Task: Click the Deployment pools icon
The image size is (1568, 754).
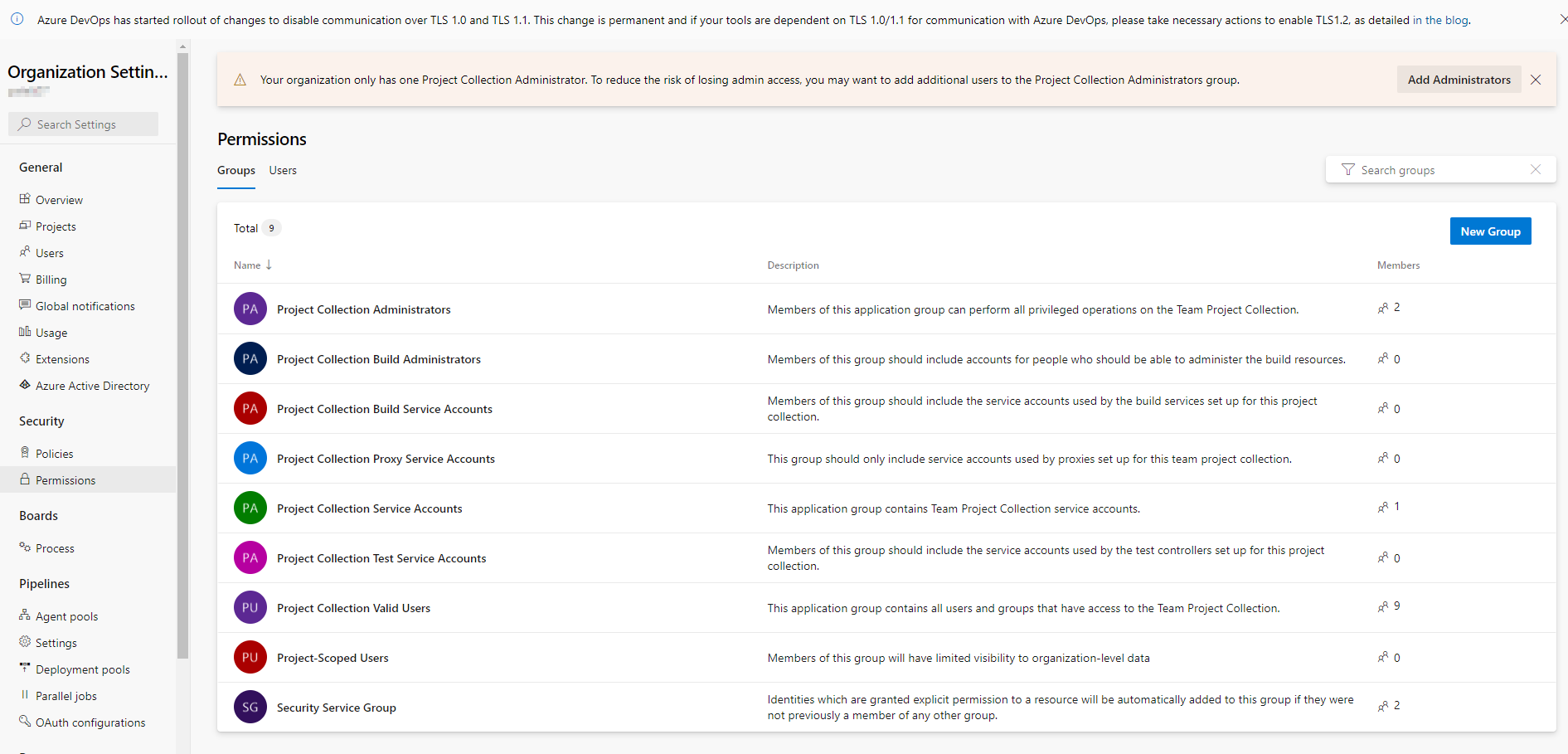Action: tap(25, 669)
